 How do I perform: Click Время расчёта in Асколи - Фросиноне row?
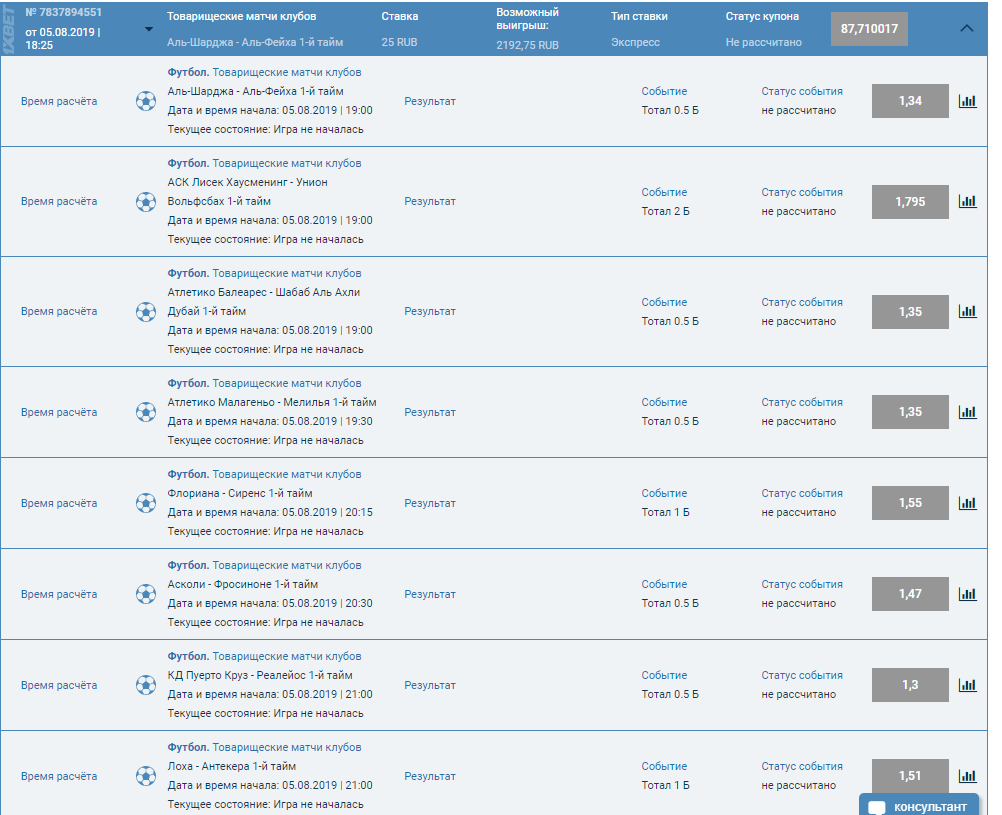(x=59, y=594)
